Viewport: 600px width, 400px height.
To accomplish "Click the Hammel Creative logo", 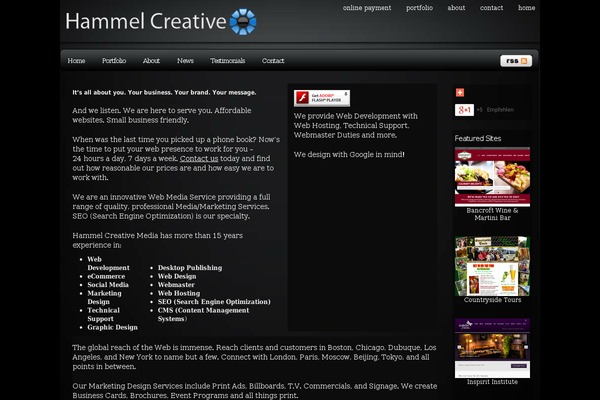I will [161, 21].
